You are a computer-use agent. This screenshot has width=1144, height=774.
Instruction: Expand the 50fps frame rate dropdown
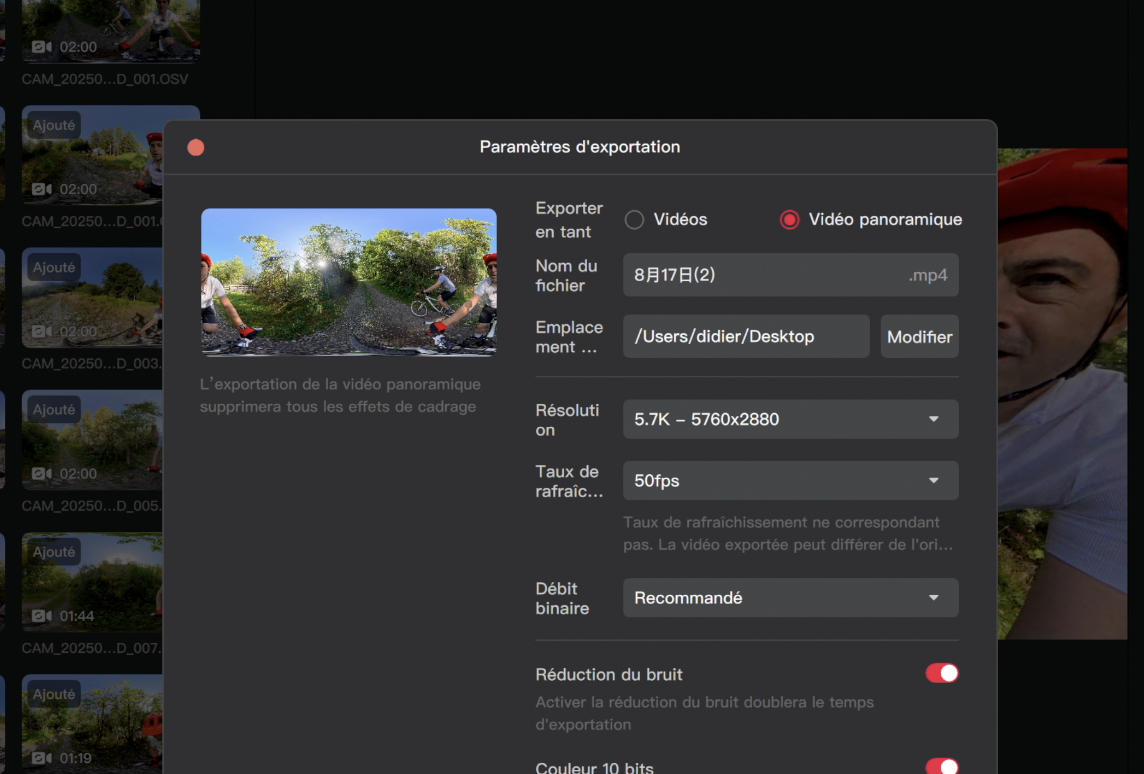pos(790,481)
